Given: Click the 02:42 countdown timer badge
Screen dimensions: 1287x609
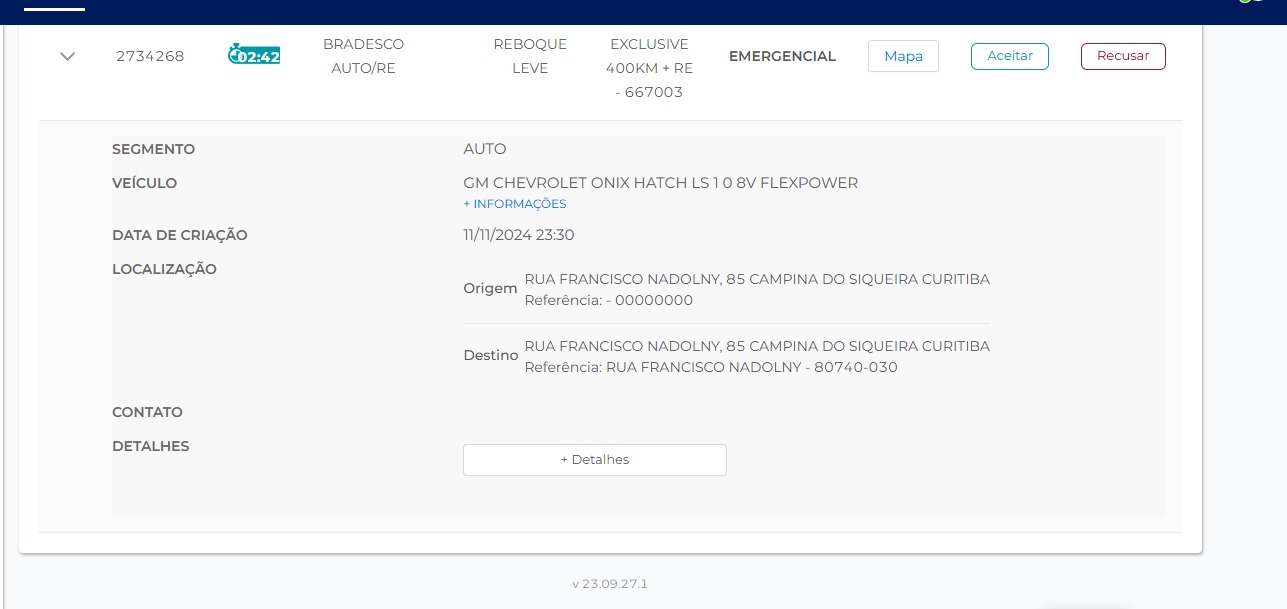Looking at the screenshot, I should (254, 55).
